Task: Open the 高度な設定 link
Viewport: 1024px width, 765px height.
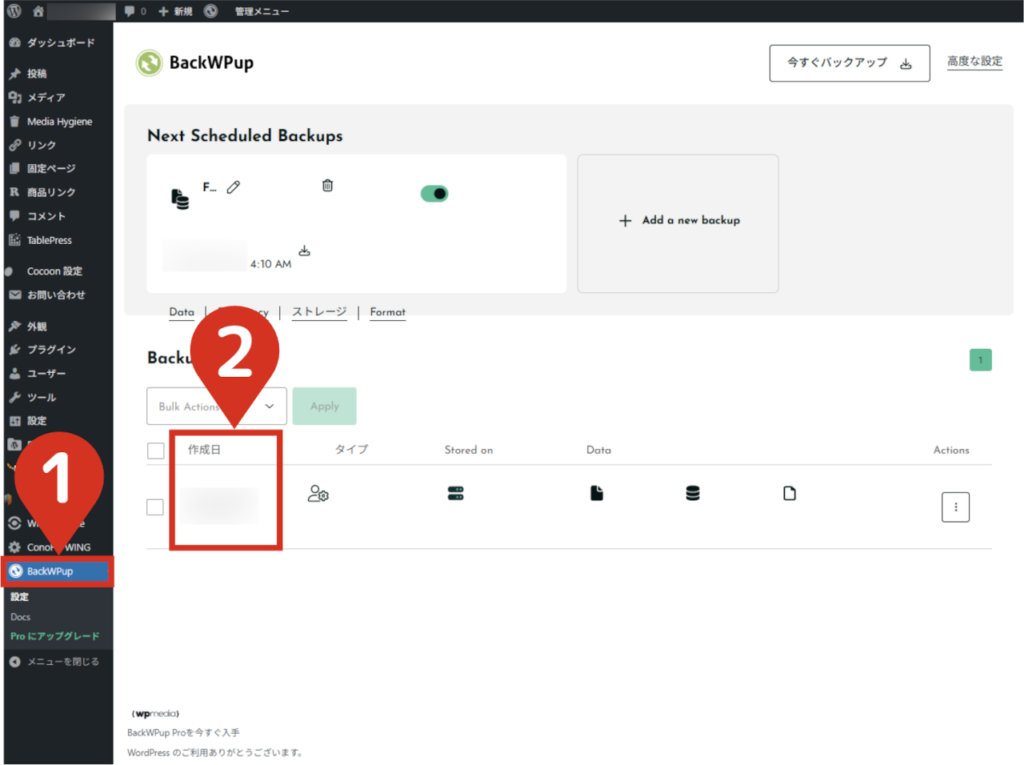Action: [974, 62]
